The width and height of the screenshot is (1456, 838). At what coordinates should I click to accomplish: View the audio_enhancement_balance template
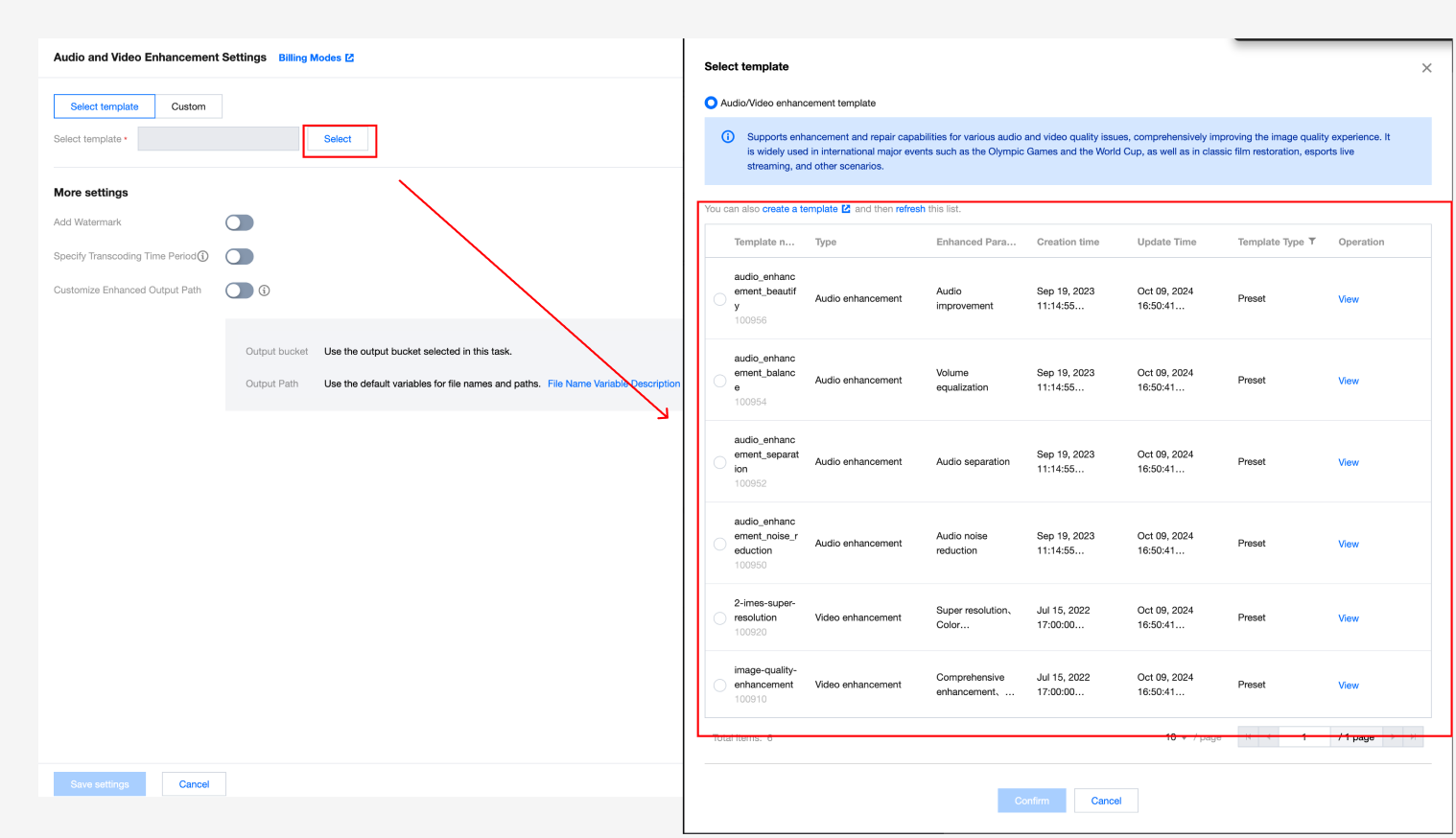coord(1349,381)
